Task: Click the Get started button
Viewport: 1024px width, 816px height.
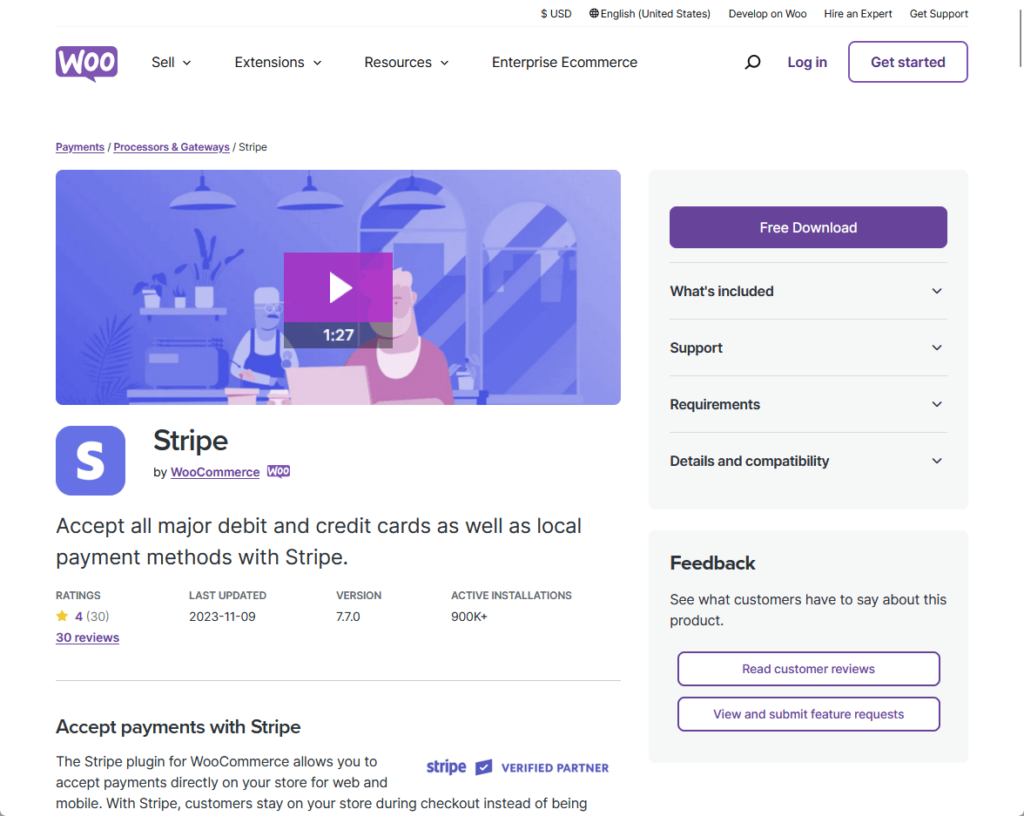Action: click(x=908, y=62)
